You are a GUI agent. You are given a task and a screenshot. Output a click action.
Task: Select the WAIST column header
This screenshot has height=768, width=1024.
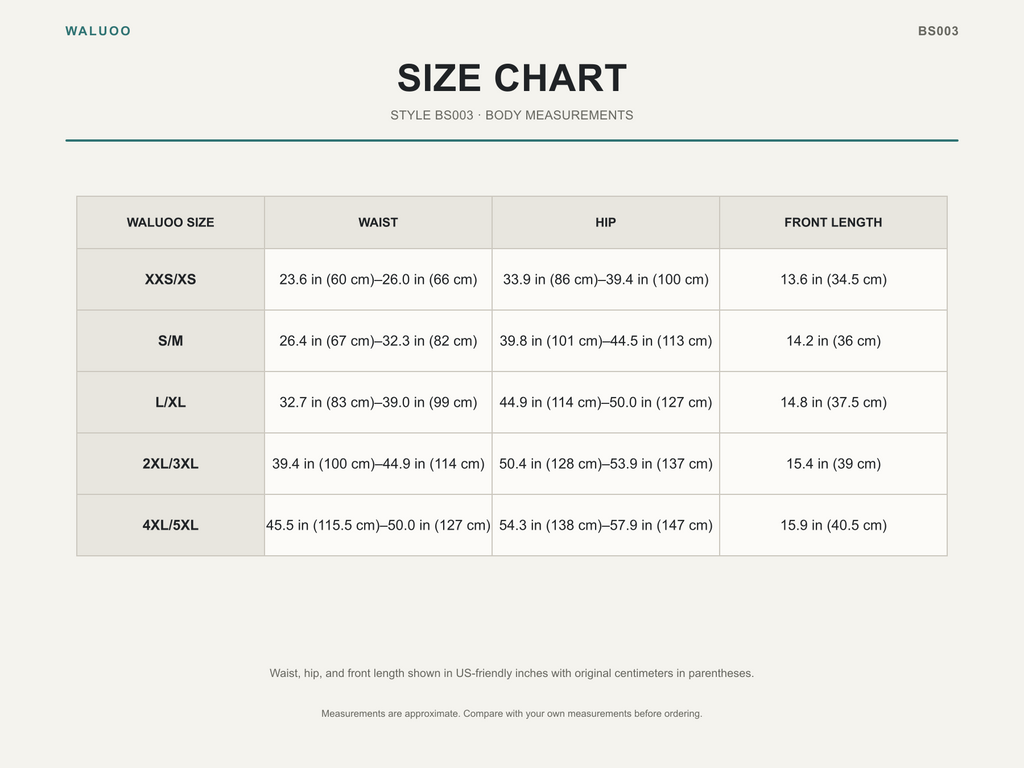tap(378, 222)
